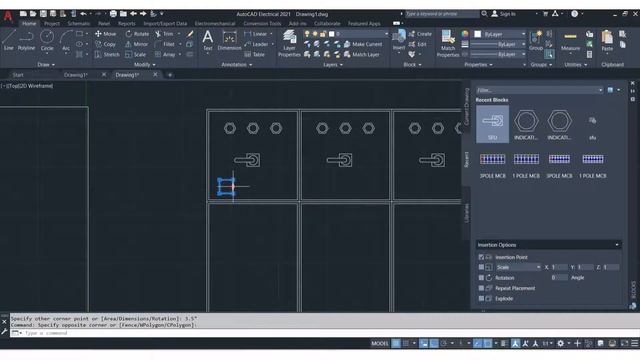Click Match Properties tool

tap(448, 43)
